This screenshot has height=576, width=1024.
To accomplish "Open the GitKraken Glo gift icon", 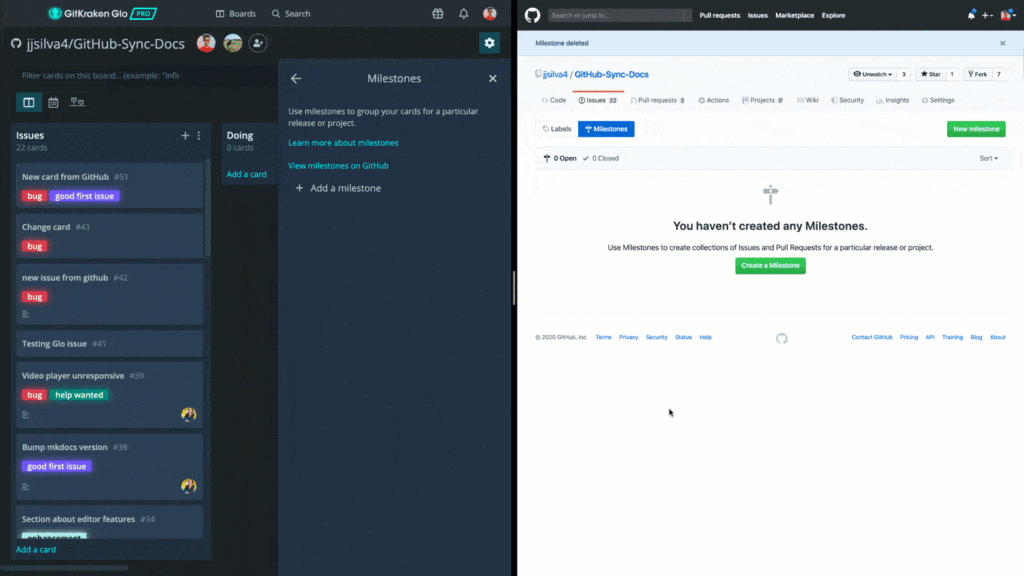I will [438, 14].
